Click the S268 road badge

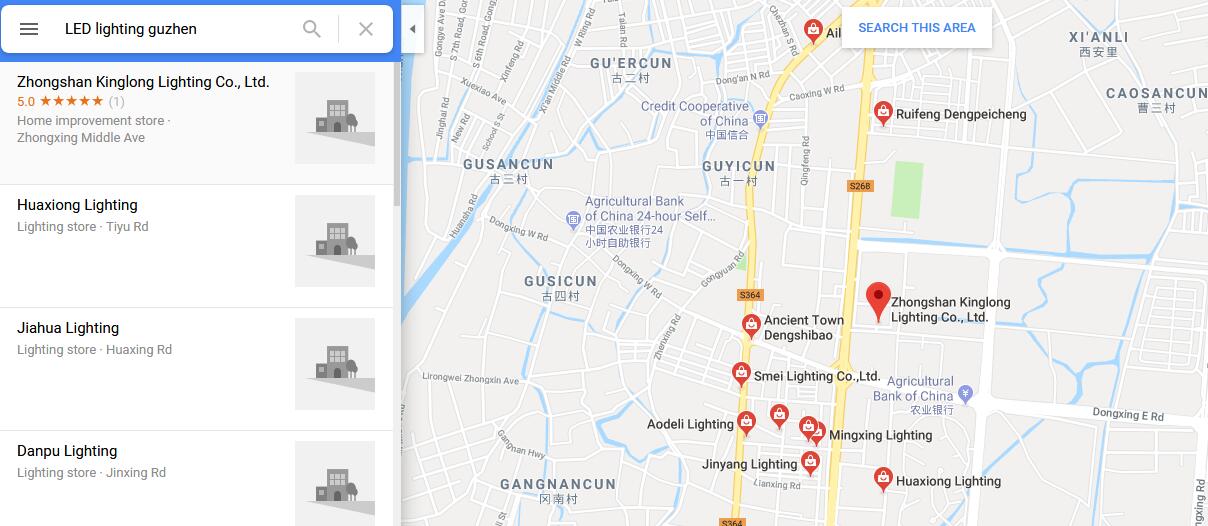coord(860,186)
